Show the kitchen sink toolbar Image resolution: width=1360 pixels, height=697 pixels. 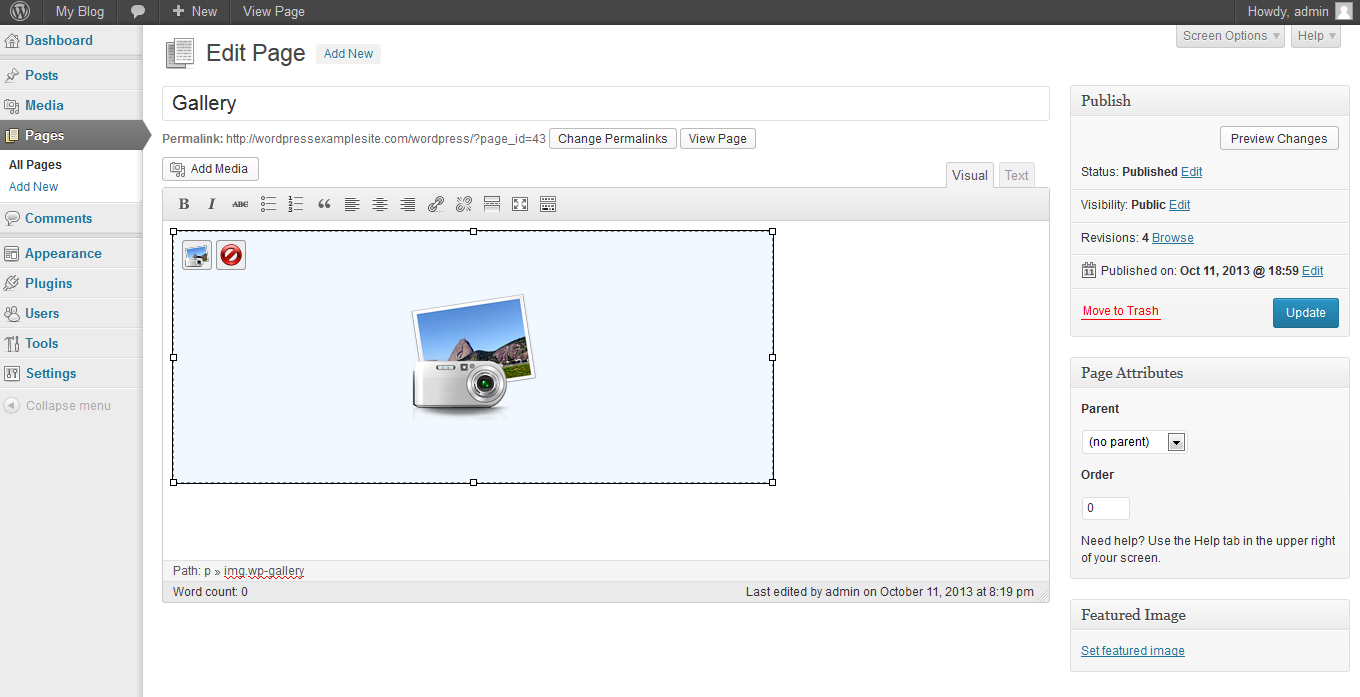(x=548, y=204)
